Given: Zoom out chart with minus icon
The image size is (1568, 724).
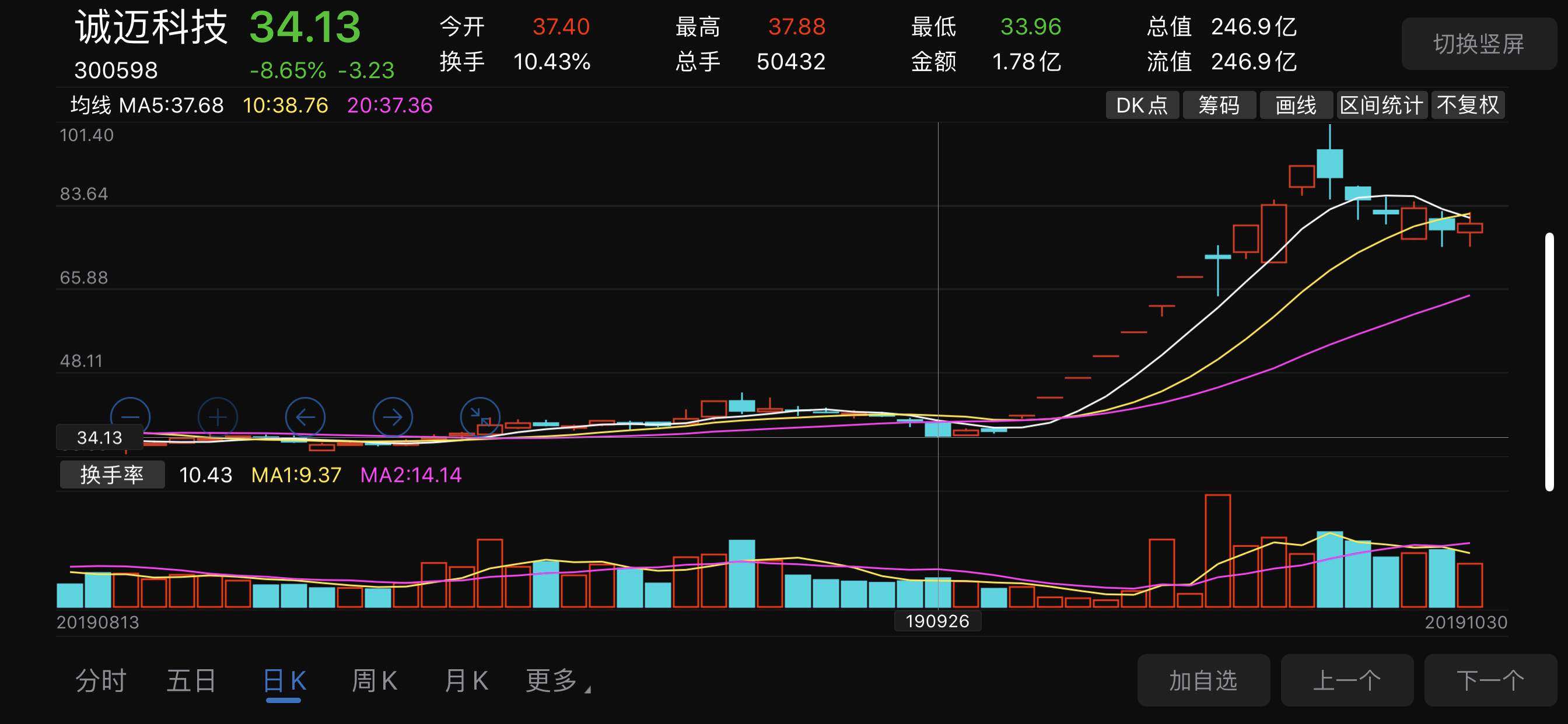Looking at the screenshot, I should point(130,417).
